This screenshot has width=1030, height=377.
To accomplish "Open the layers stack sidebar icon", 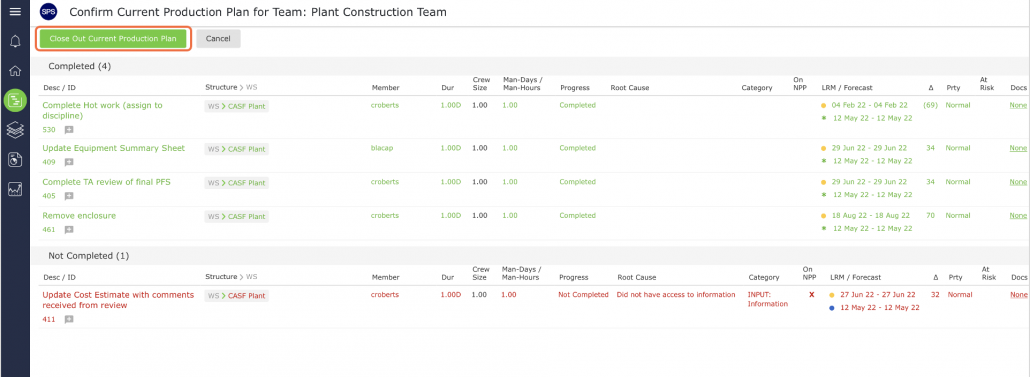I will pyautogui.click(x=14, y=129).
